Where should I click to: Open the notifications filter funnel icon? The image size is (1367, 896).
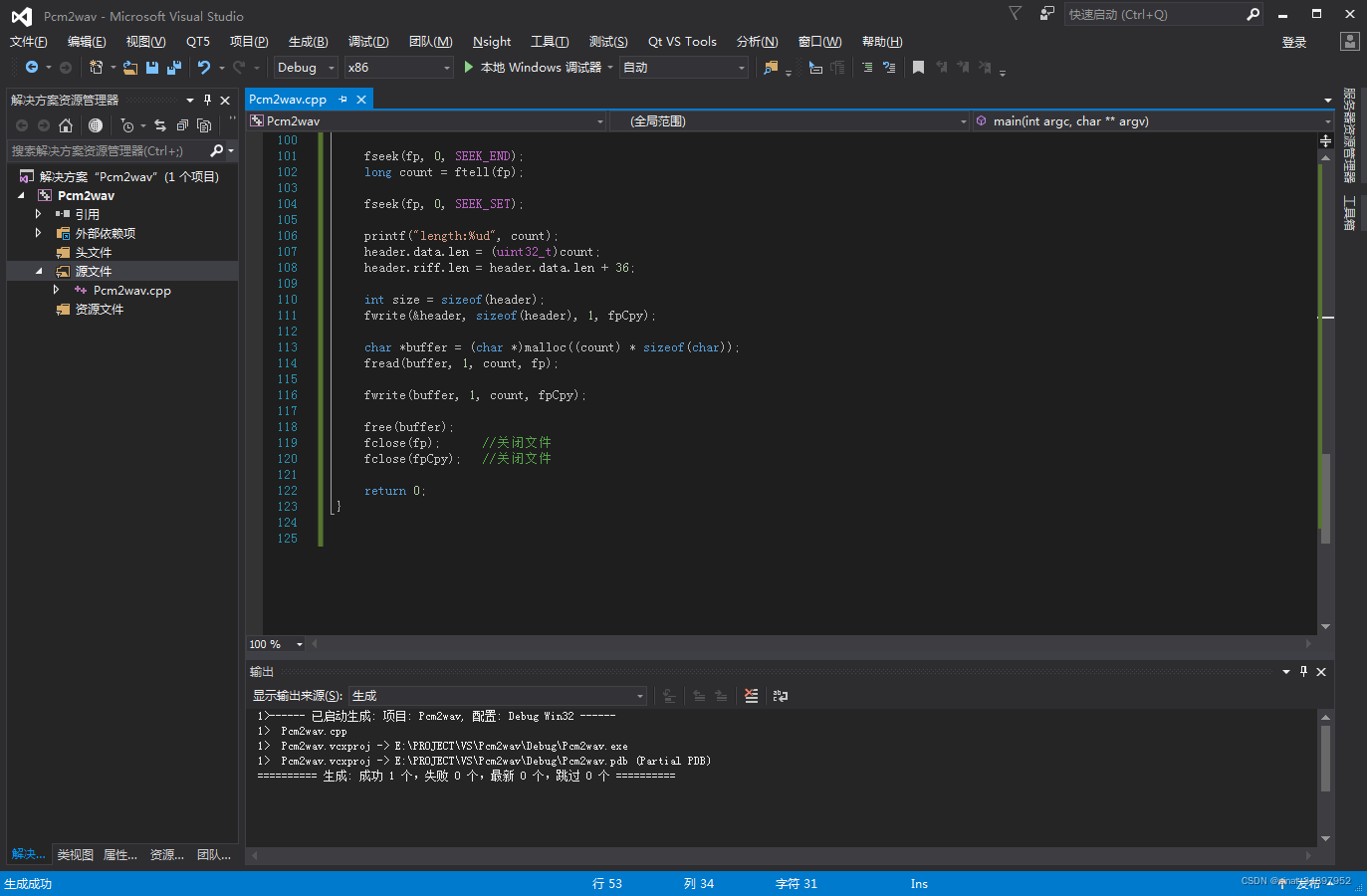click(x=1015, y=13)
